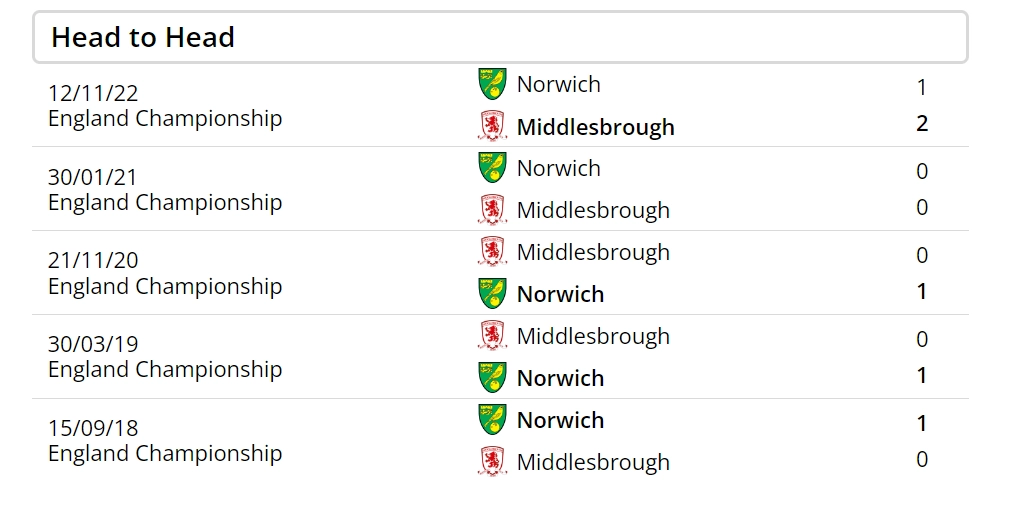Click Norwich crest in 15/09/18 match
The image size is (1009, 506).
coord(492,420)
